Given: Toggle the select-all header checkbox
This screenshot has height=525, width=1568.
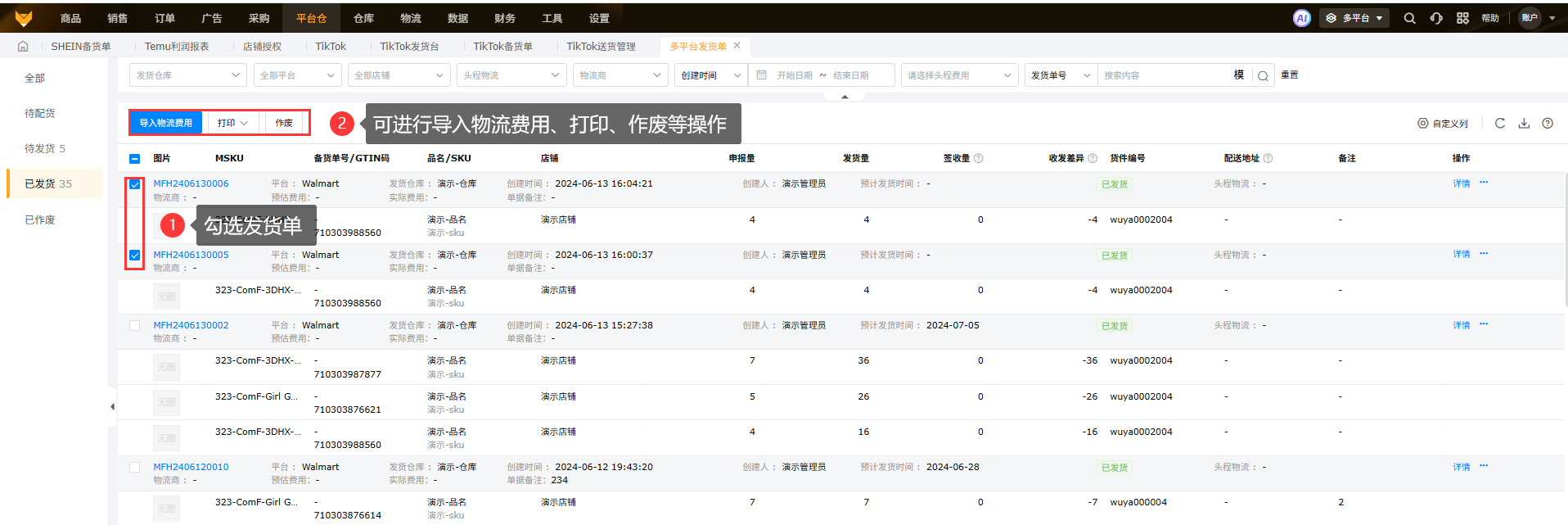Looking at the screenshot, I should click(135, 159).
